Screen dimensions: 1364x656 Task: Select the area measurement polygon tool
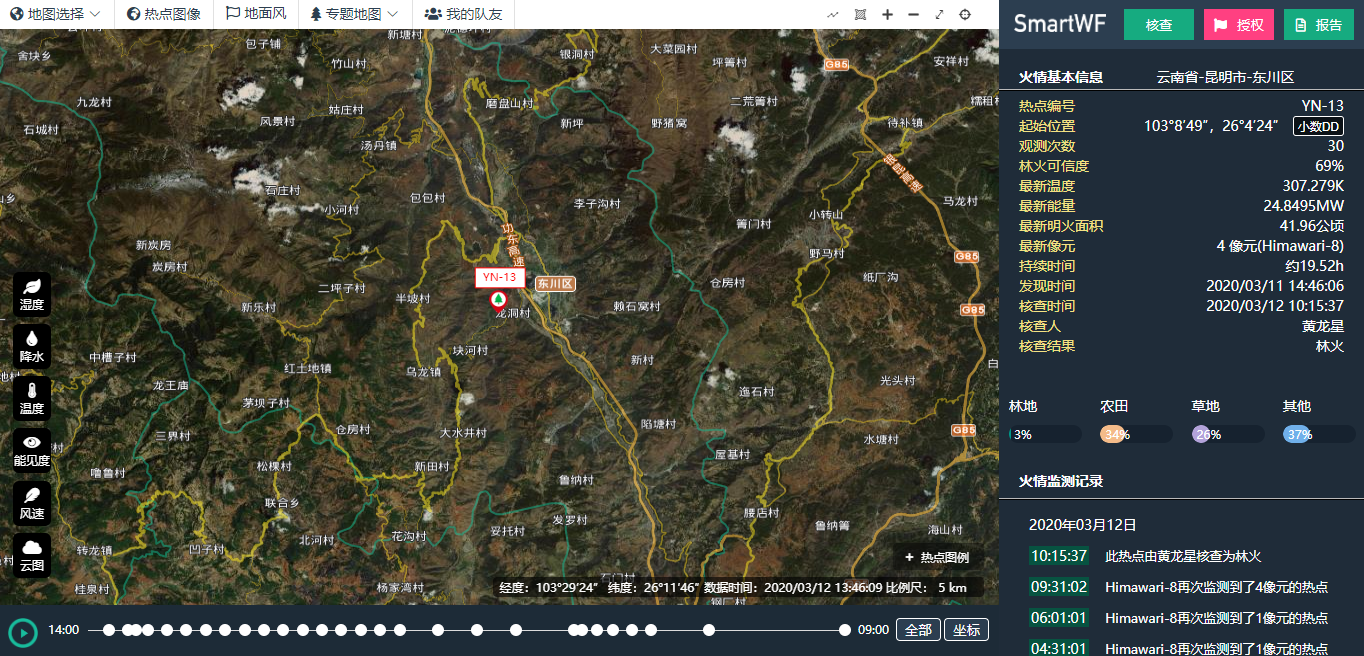coord(861,14)
